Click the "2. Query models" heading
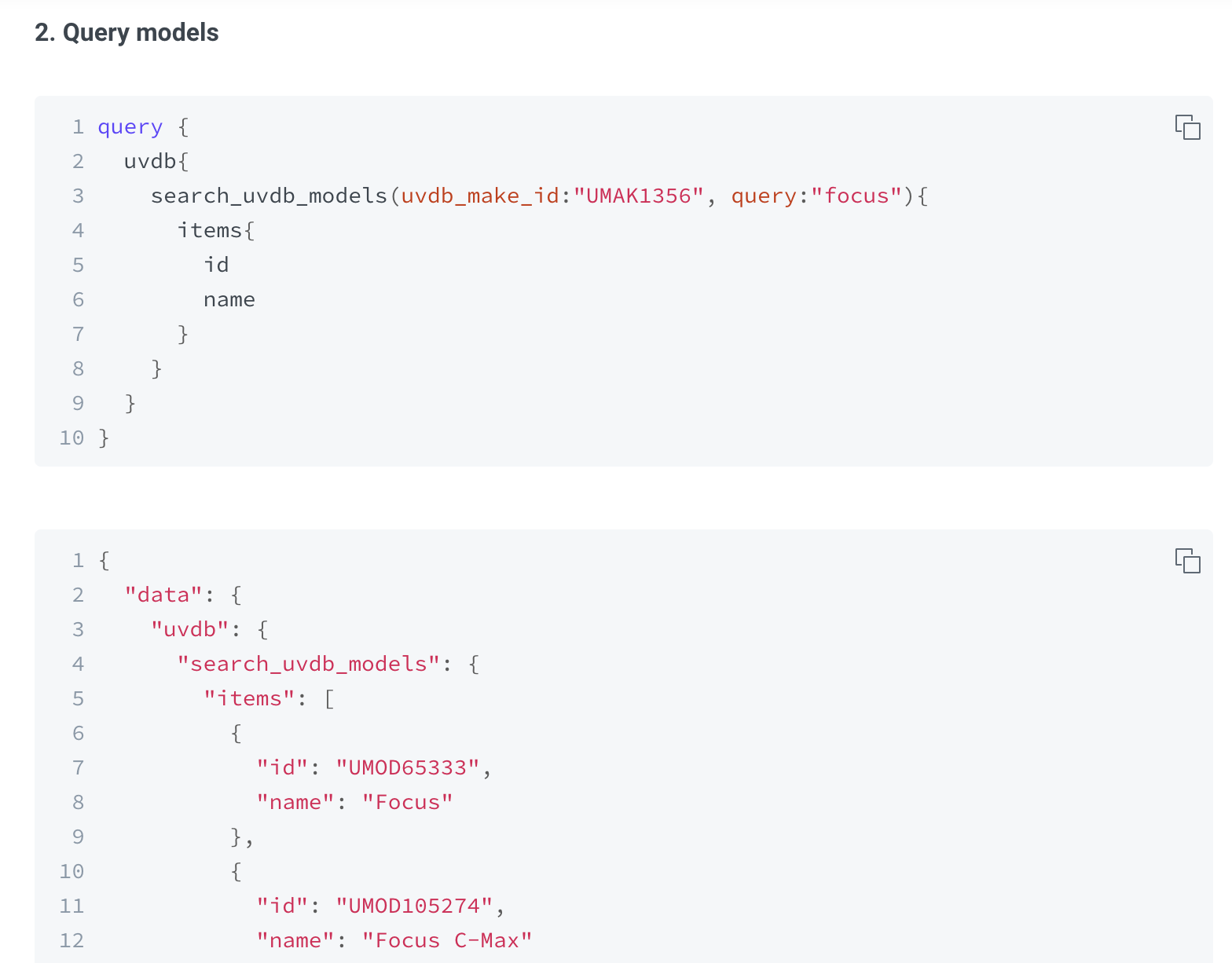The image size is (1232, 963). pyautogui.click(x=126, y=32)
